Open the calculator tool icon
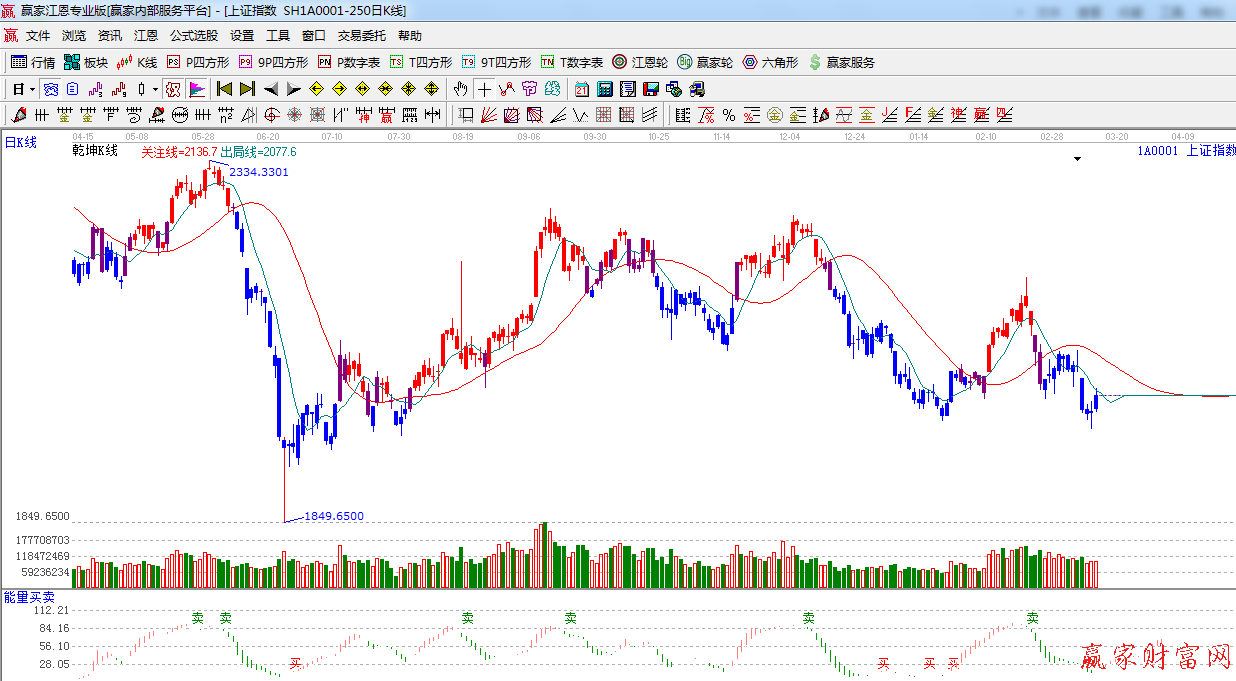The height and width of the screenshot is (681, 1236). tap(605, 89)
